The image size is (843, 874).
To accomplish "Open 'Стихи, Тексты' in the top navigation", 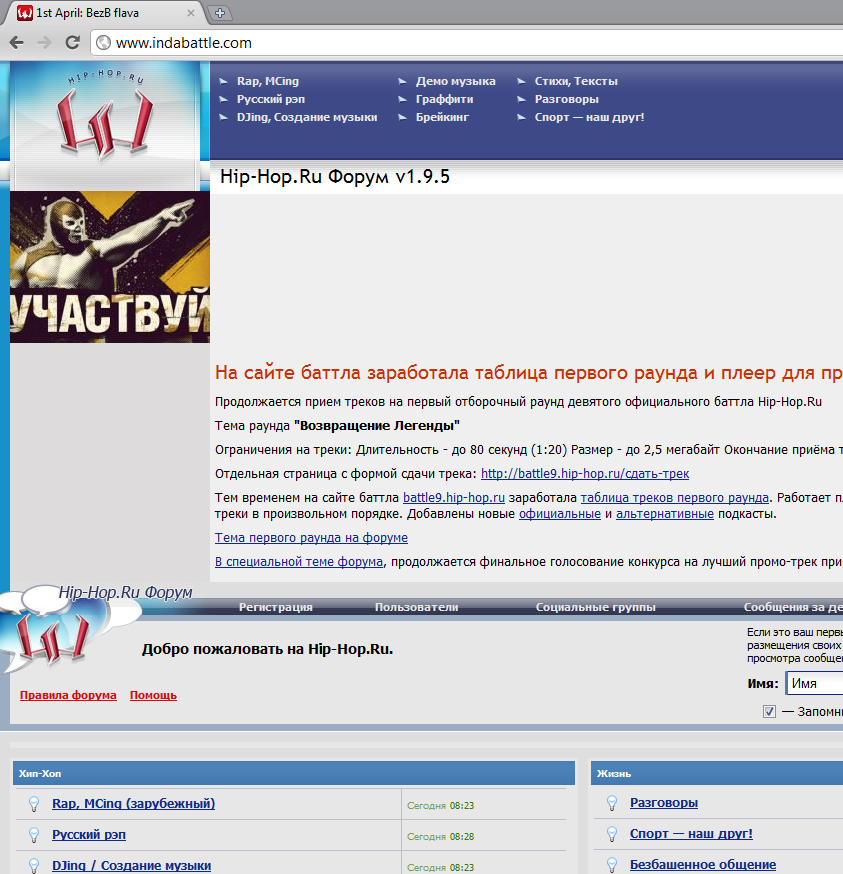I will point(576,81).
